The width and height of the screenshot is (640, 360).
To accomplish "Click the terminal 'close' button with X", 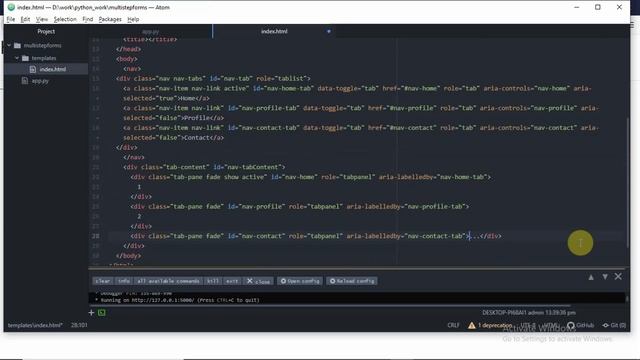I will click(x=258, y=281).
